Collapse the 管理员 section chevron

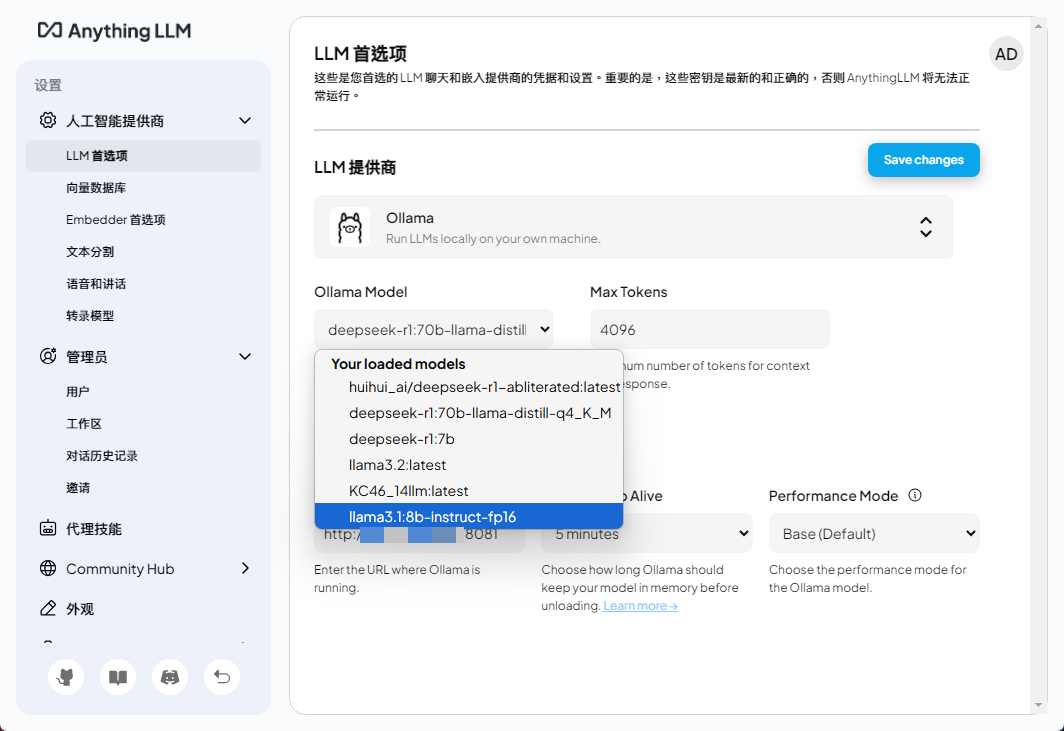[x=245, y=356]
